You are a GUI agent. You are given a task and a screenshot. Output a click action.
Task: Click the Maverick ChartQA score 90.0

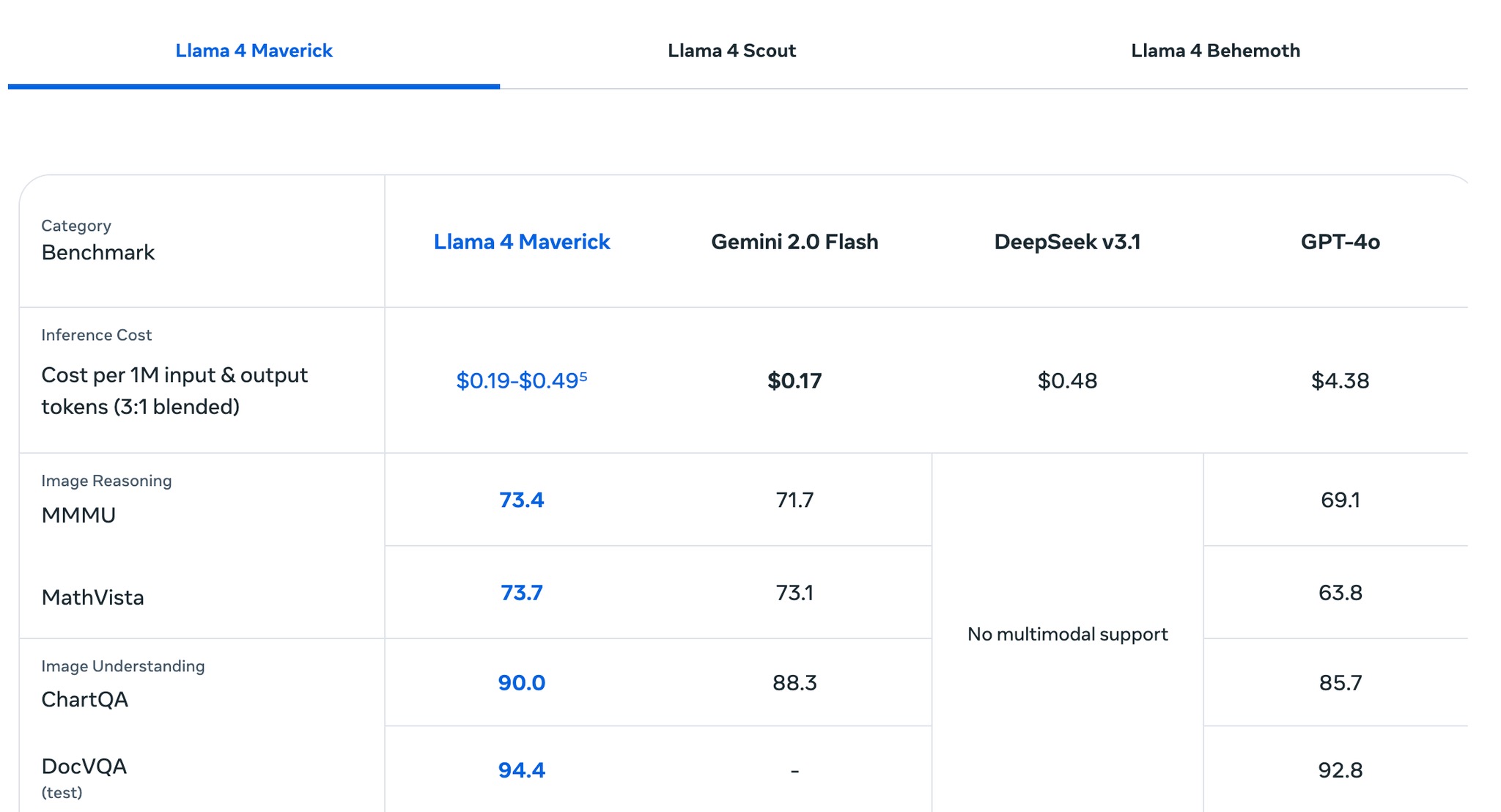click(521, 683)
